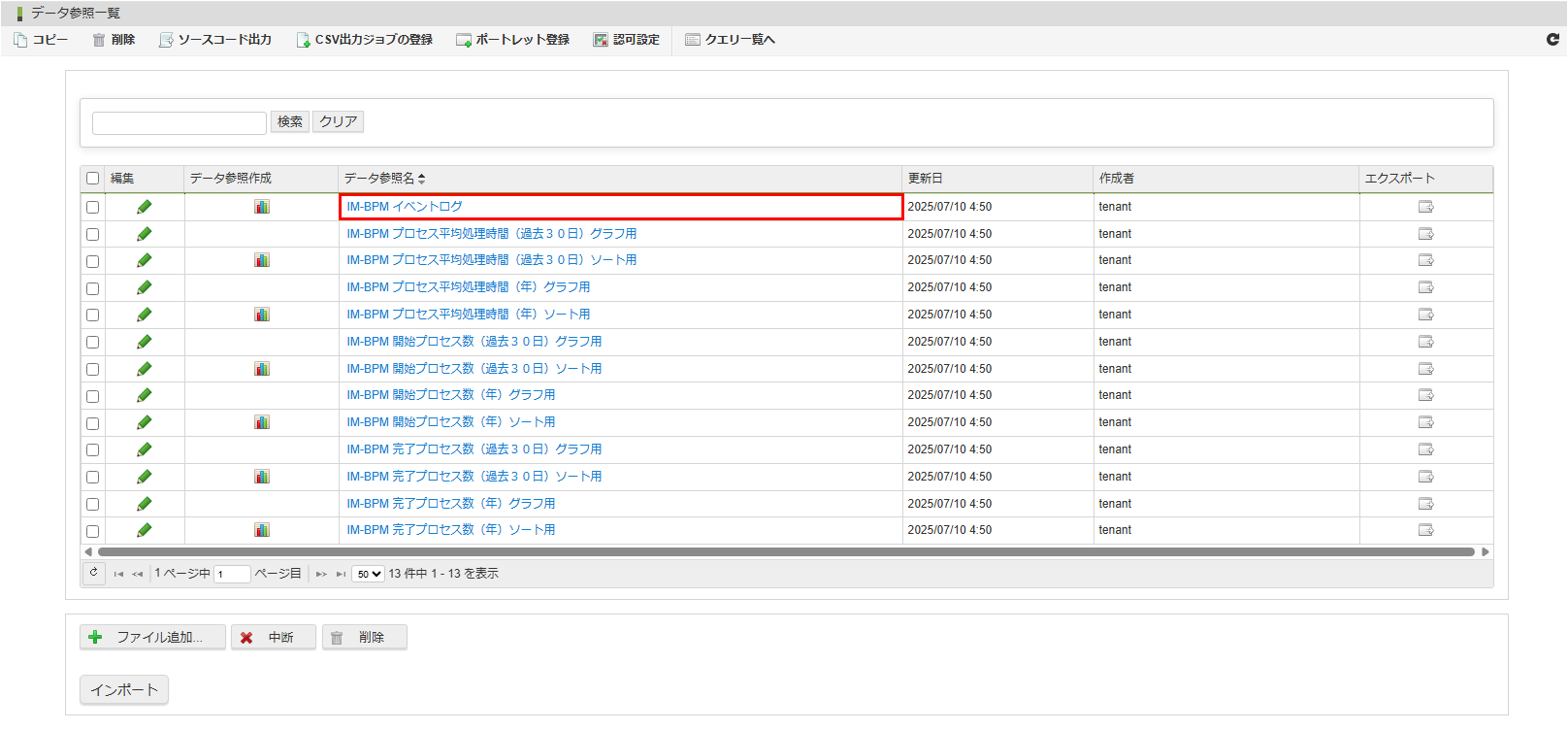
Task: Go to the next page in pager
Action: tap(321, 574)
